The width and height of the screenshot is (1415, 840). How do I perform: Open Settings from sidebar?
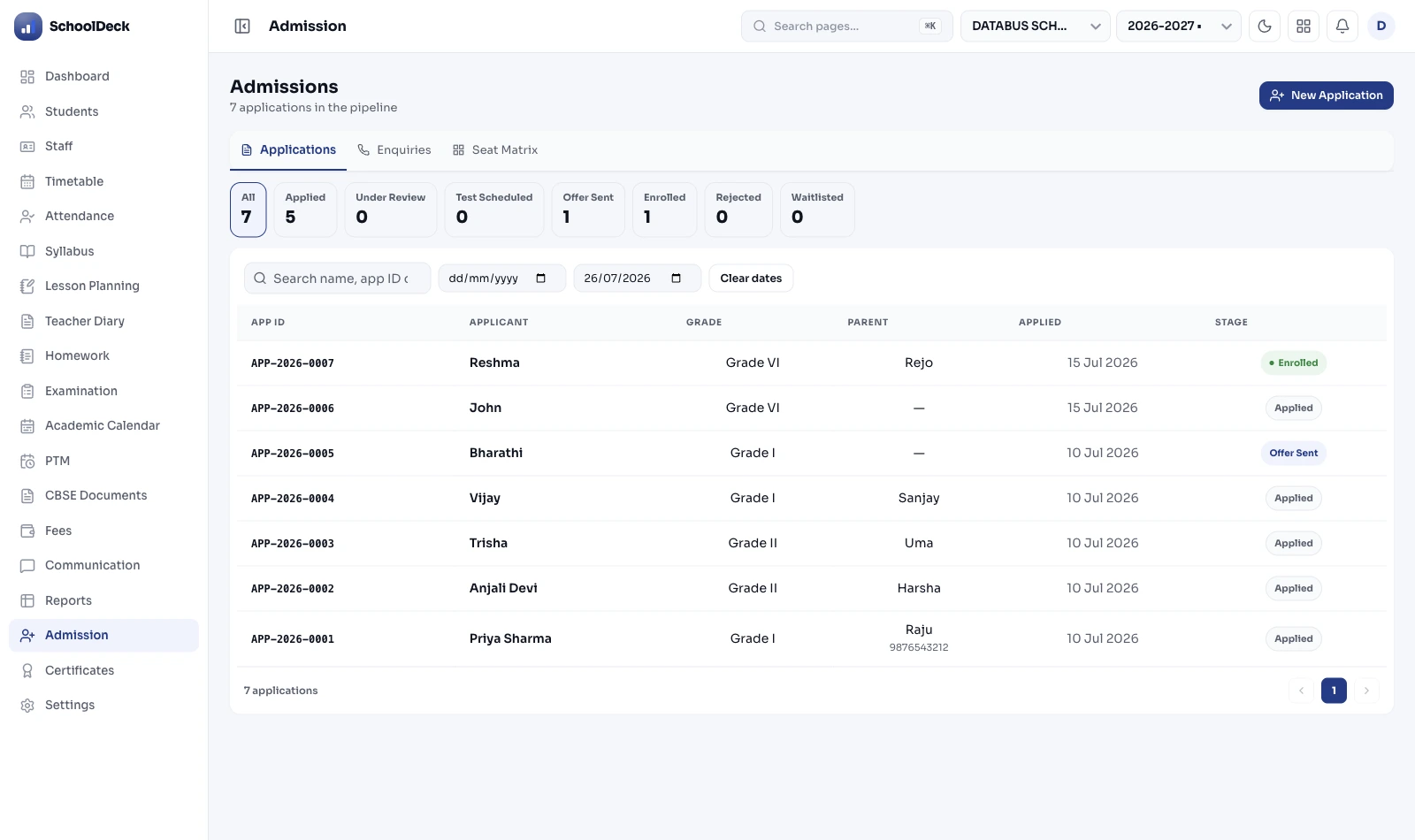tap(103, 705)
